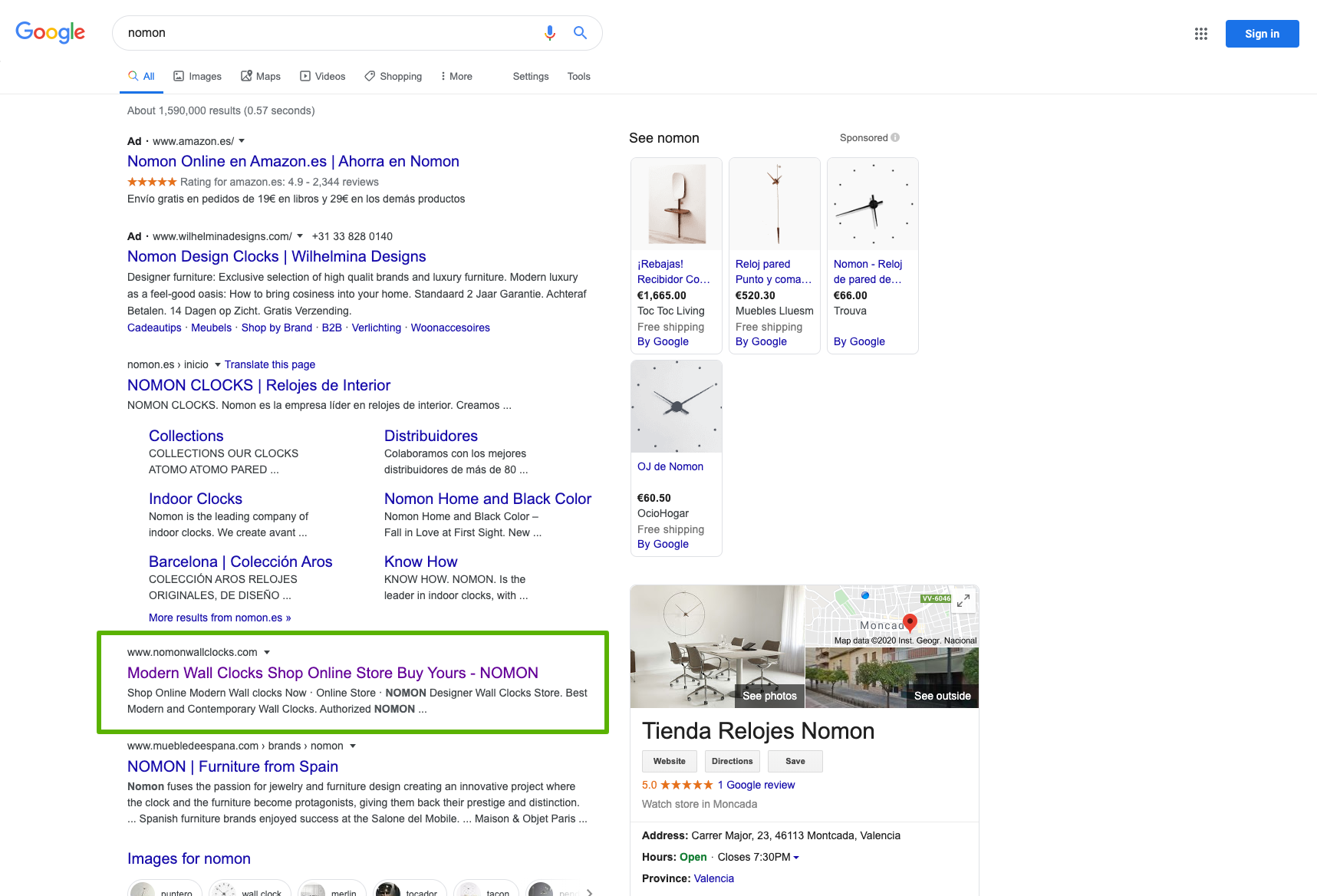Click the Valencia province link
Image resolution: width=1317 pixels, height=896 pixels.
pyautogui.click(x=714, y=878)
